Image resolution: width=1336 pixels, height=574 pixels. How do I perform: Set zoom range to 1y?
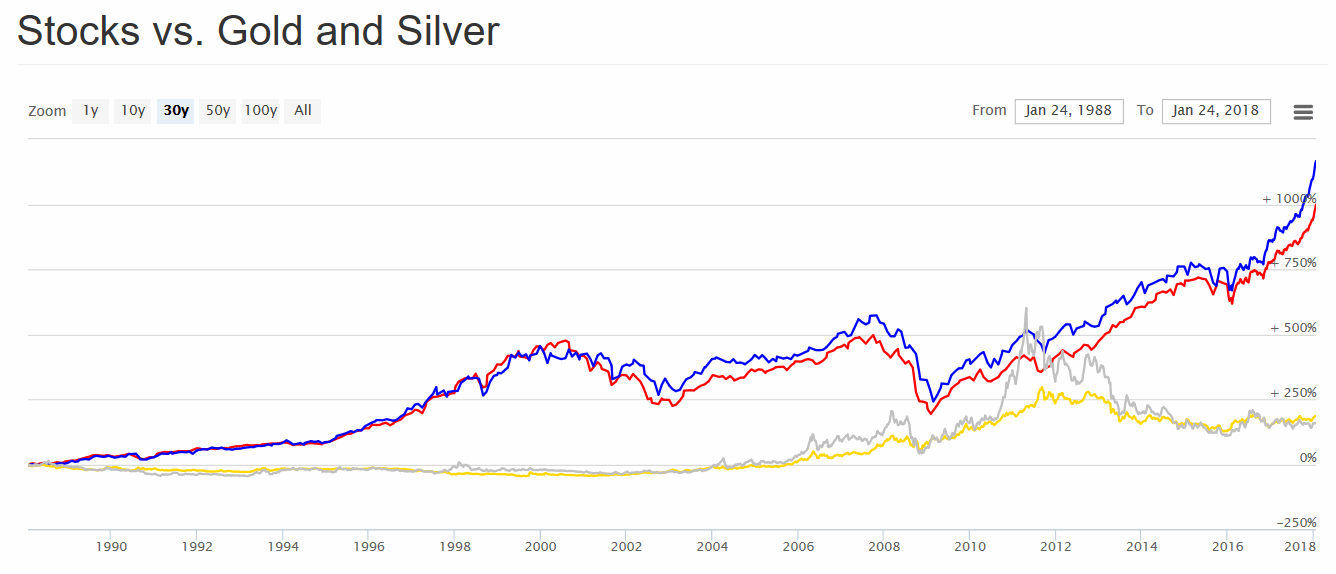(x=90, y=111)
